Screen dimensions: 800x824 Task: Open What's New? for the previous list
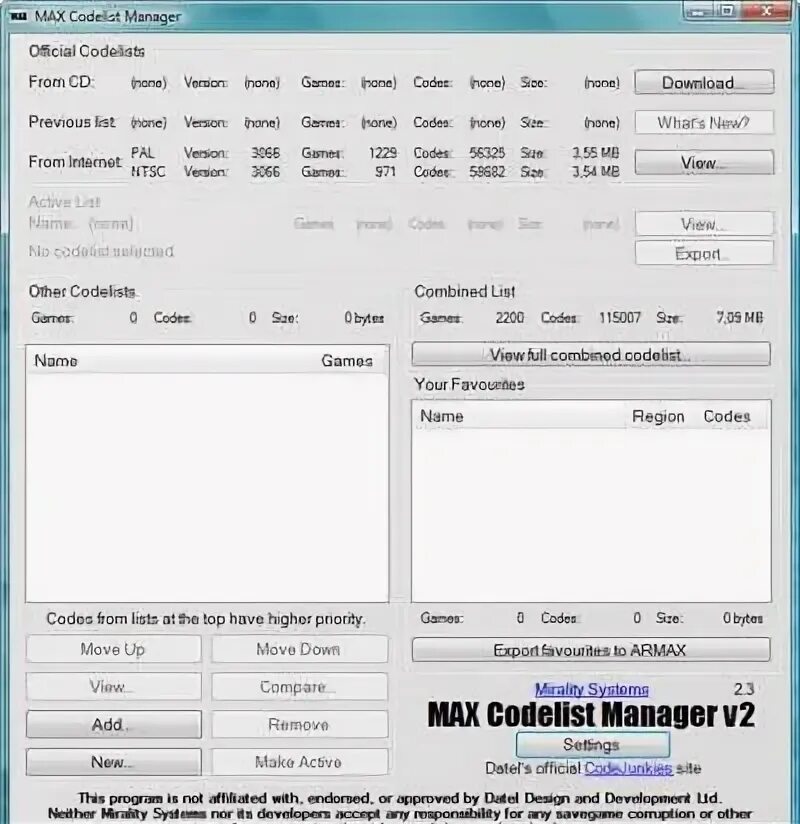click(x=704, y=122)
